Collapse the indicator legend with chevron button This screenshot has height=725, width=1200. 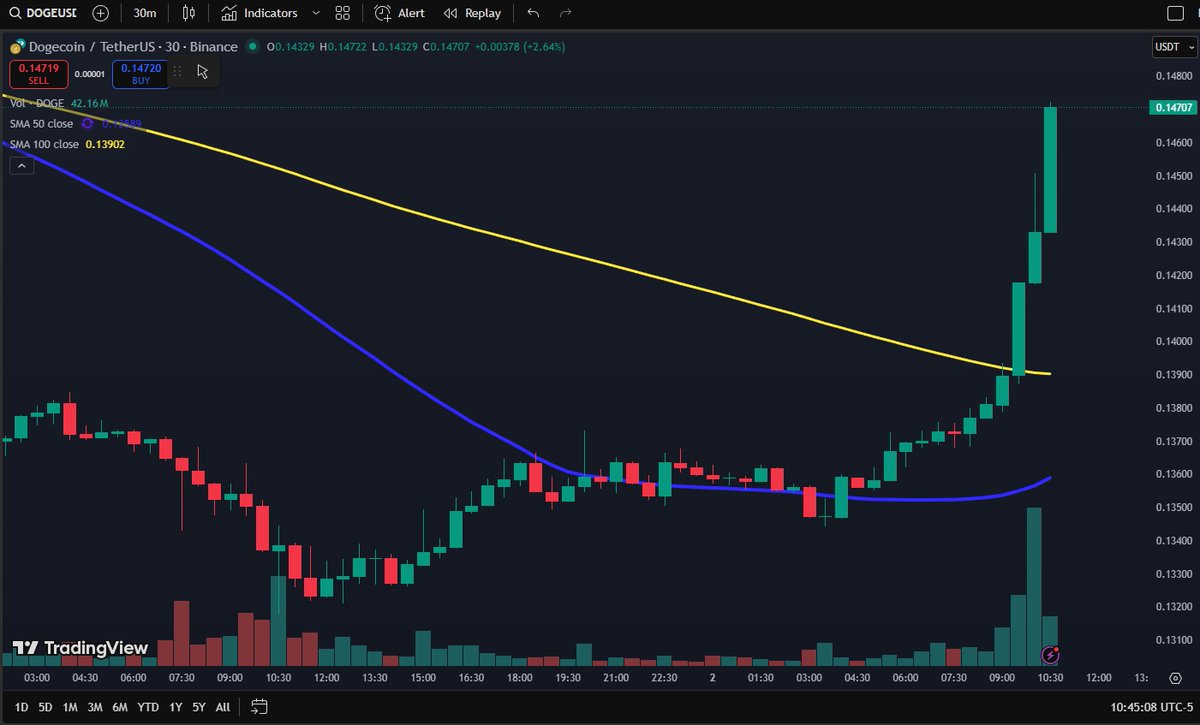coord(21,166)
